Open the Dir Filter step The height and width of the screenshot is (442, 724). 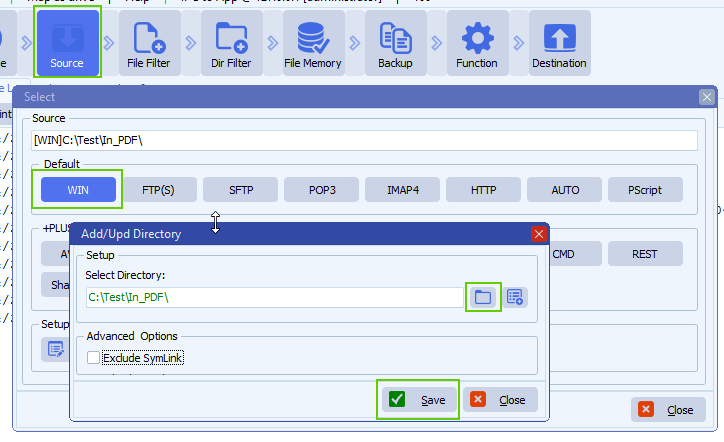tap(231, 43)
